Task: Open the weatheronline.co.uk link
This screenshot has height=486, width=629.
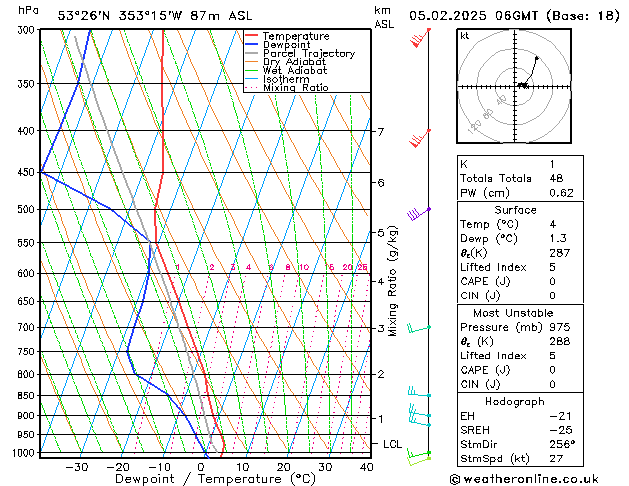Action: tap(535, 478)
